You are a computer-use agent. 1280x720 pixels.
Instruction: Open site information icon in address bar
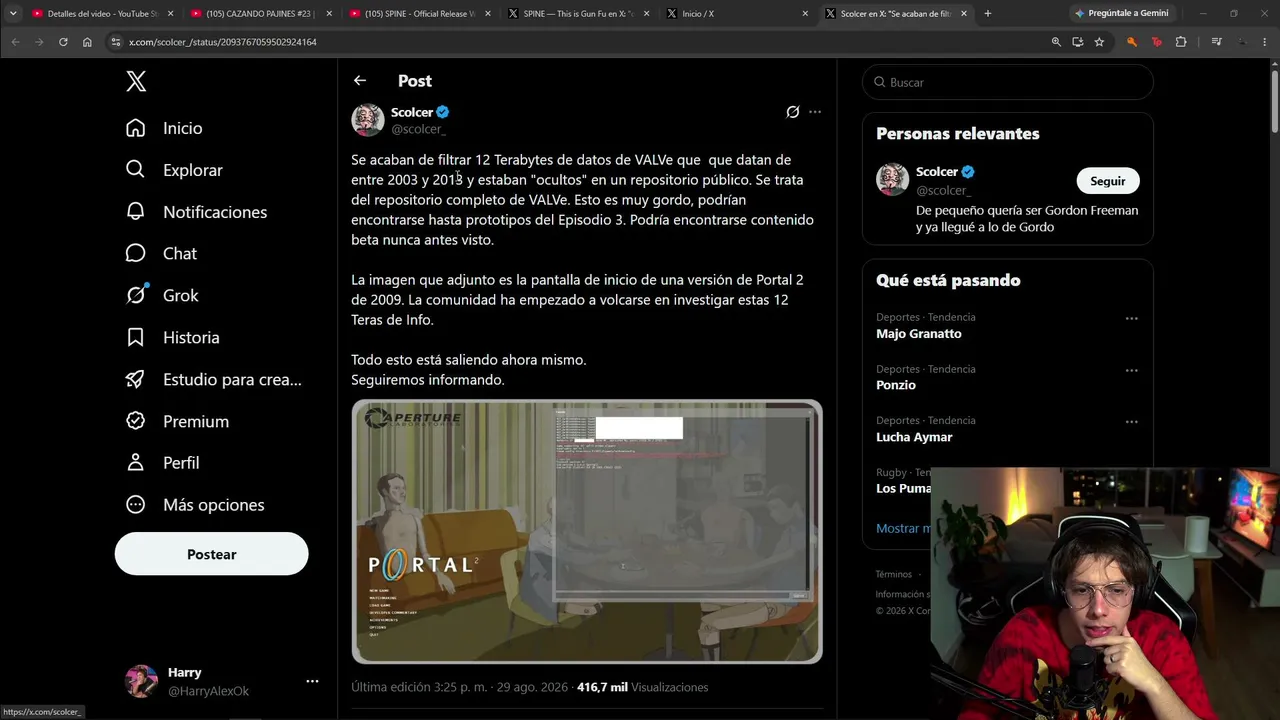tap(116, 42)
